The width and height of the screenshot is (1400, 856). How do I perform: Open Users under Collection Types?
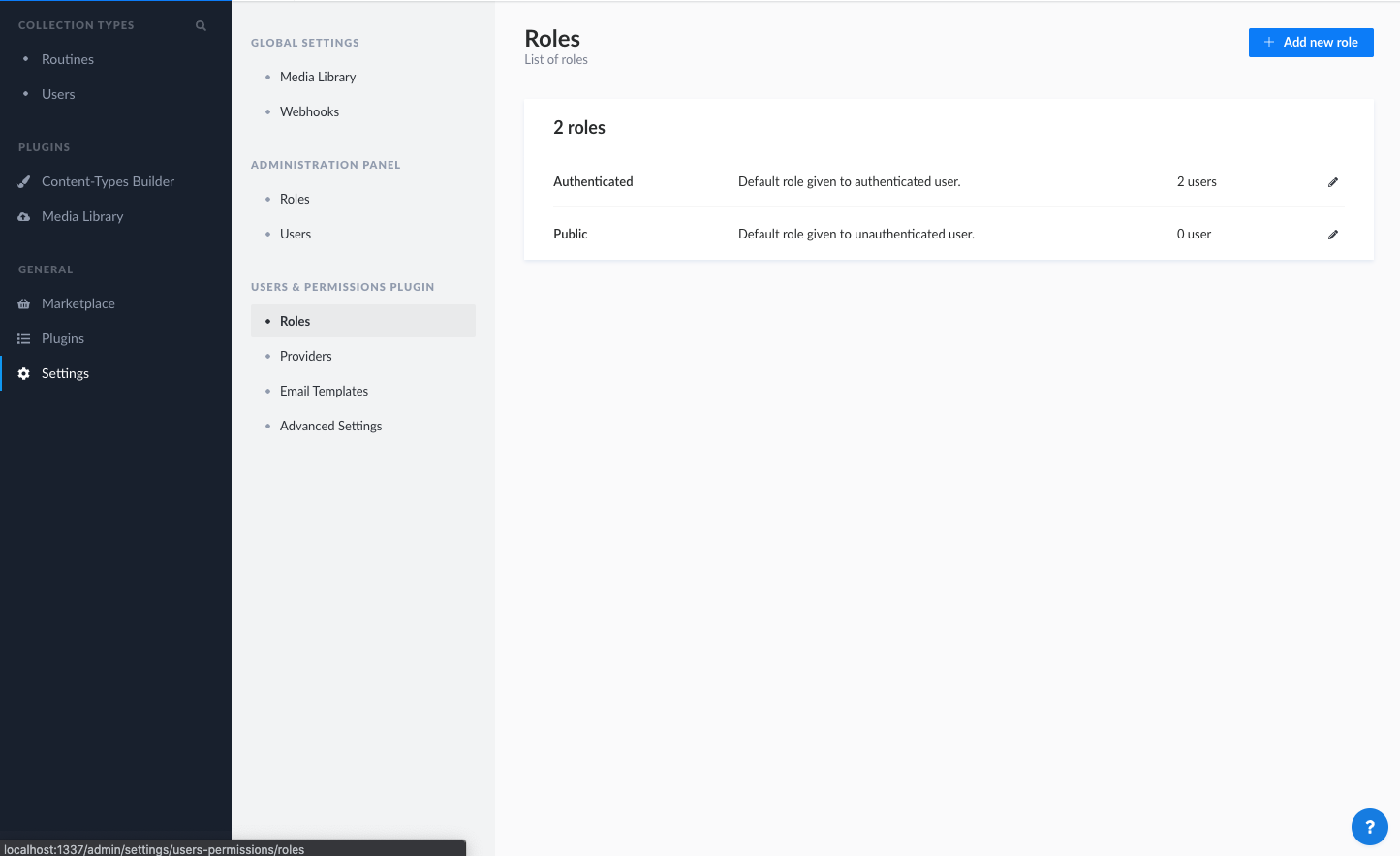[x=58, y=94]
